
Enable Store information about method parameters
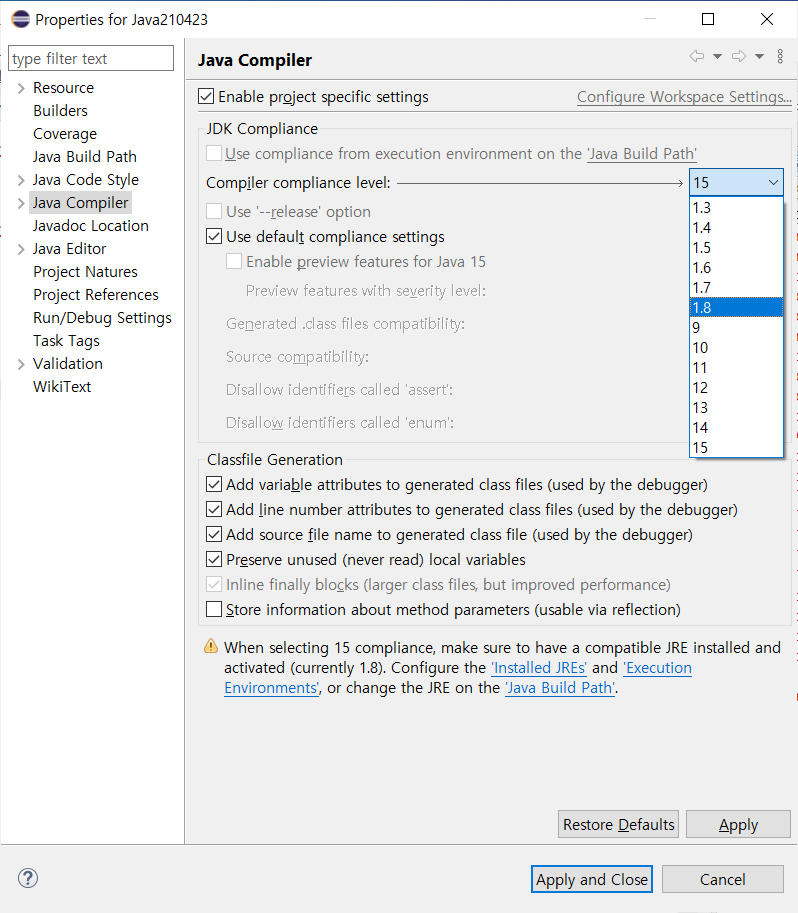click(x=214, y=610)
